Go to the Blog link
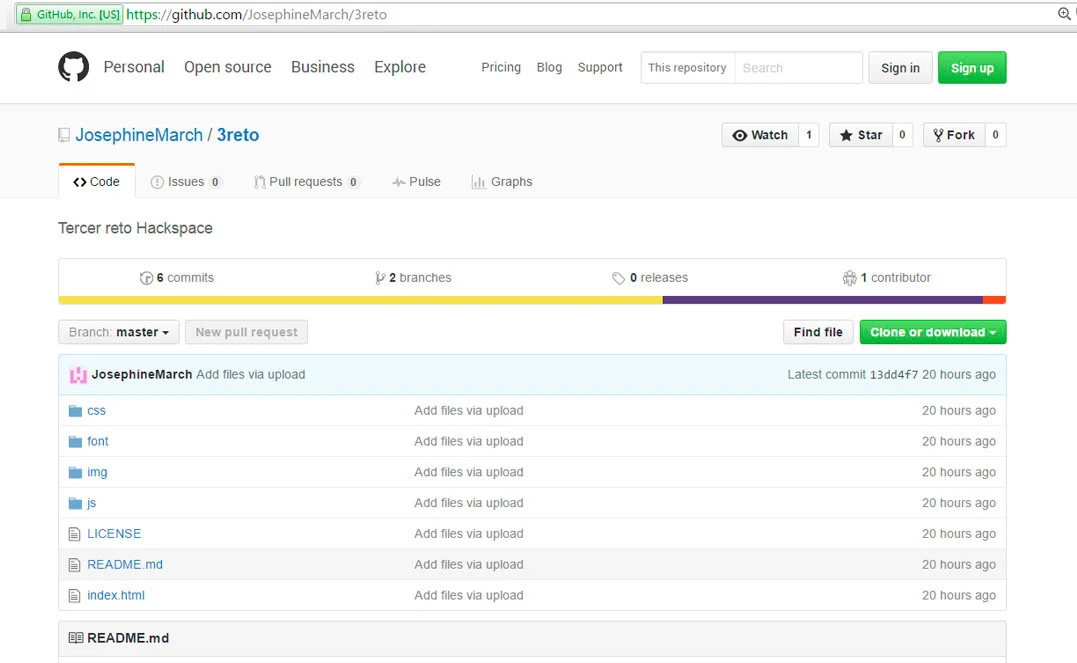1077x663 pixels. pos(549,67)
